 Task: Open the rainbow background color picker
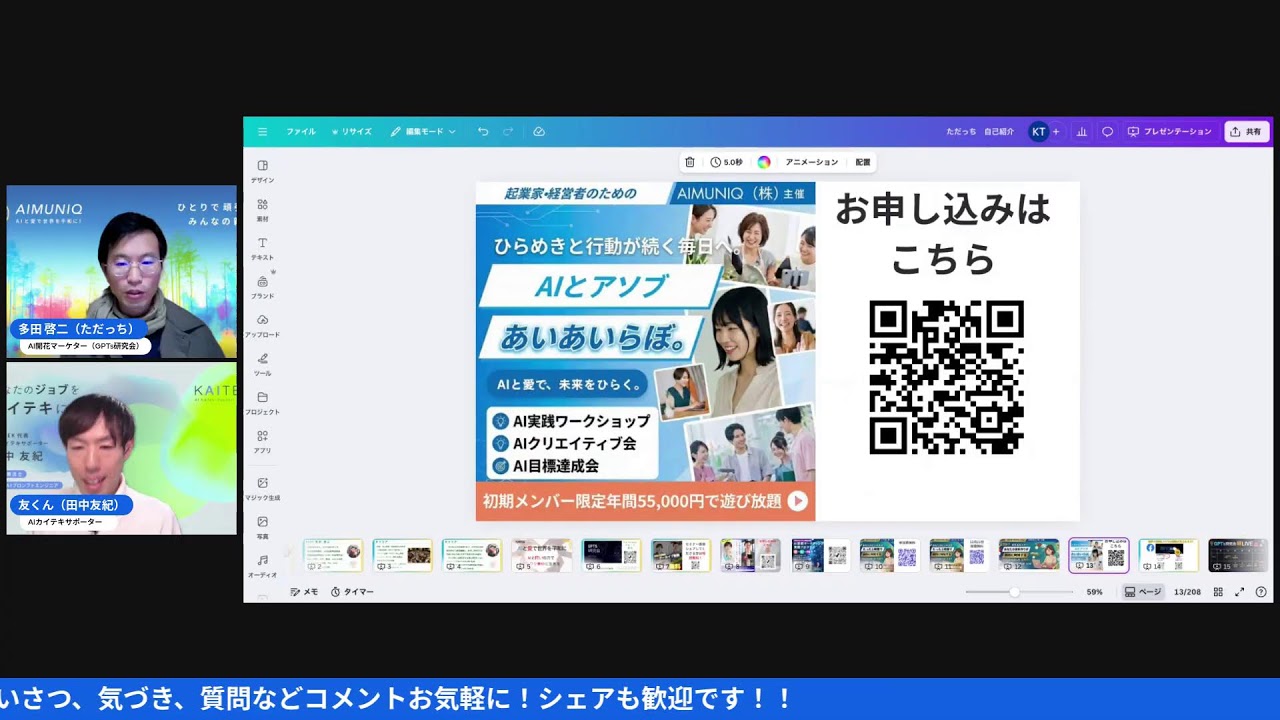click(764, 162)
